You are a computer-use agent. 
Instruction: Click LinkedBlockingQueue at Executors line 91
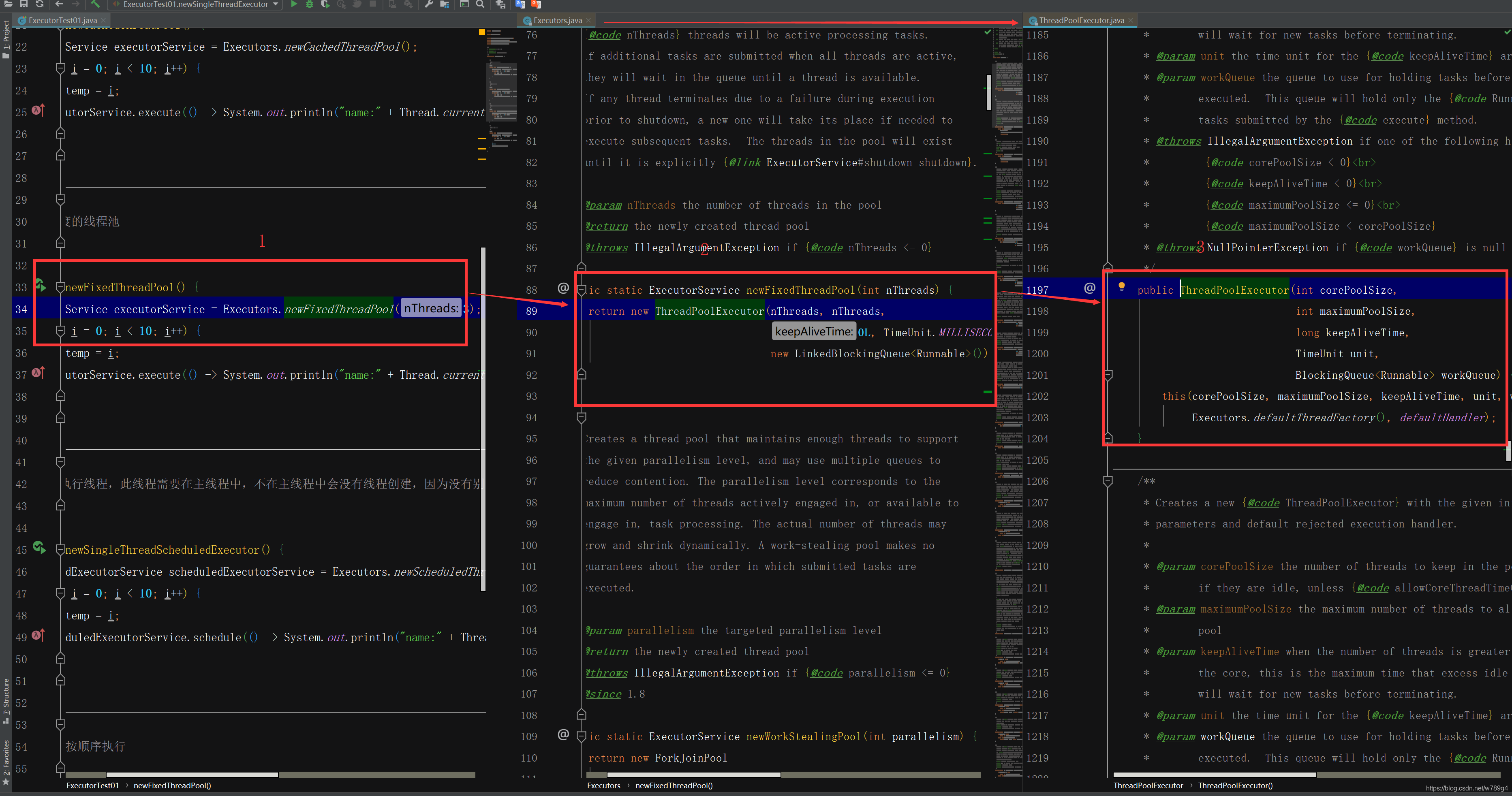(x=852, y=354)
